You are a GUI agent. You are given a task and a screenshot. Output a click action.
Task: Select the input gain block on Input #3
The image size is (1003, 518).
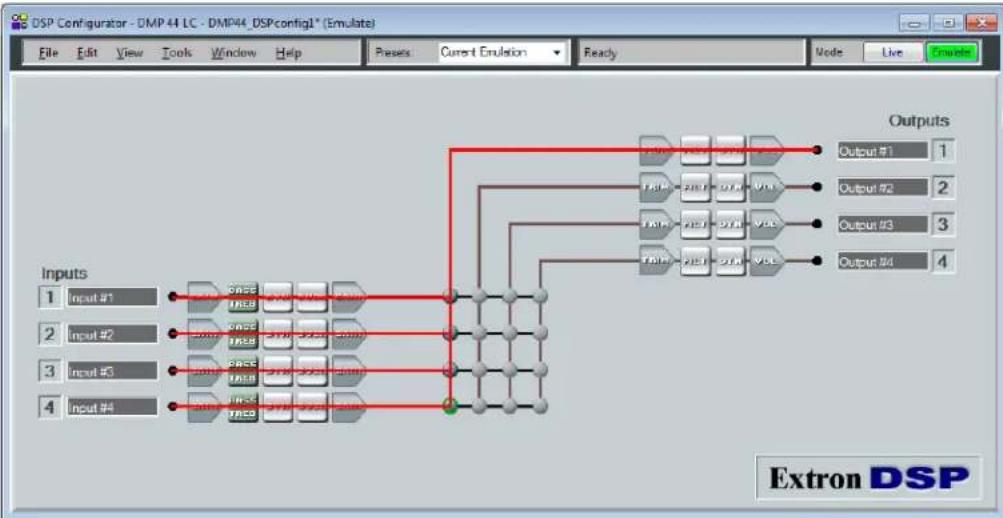coord(204,370)
